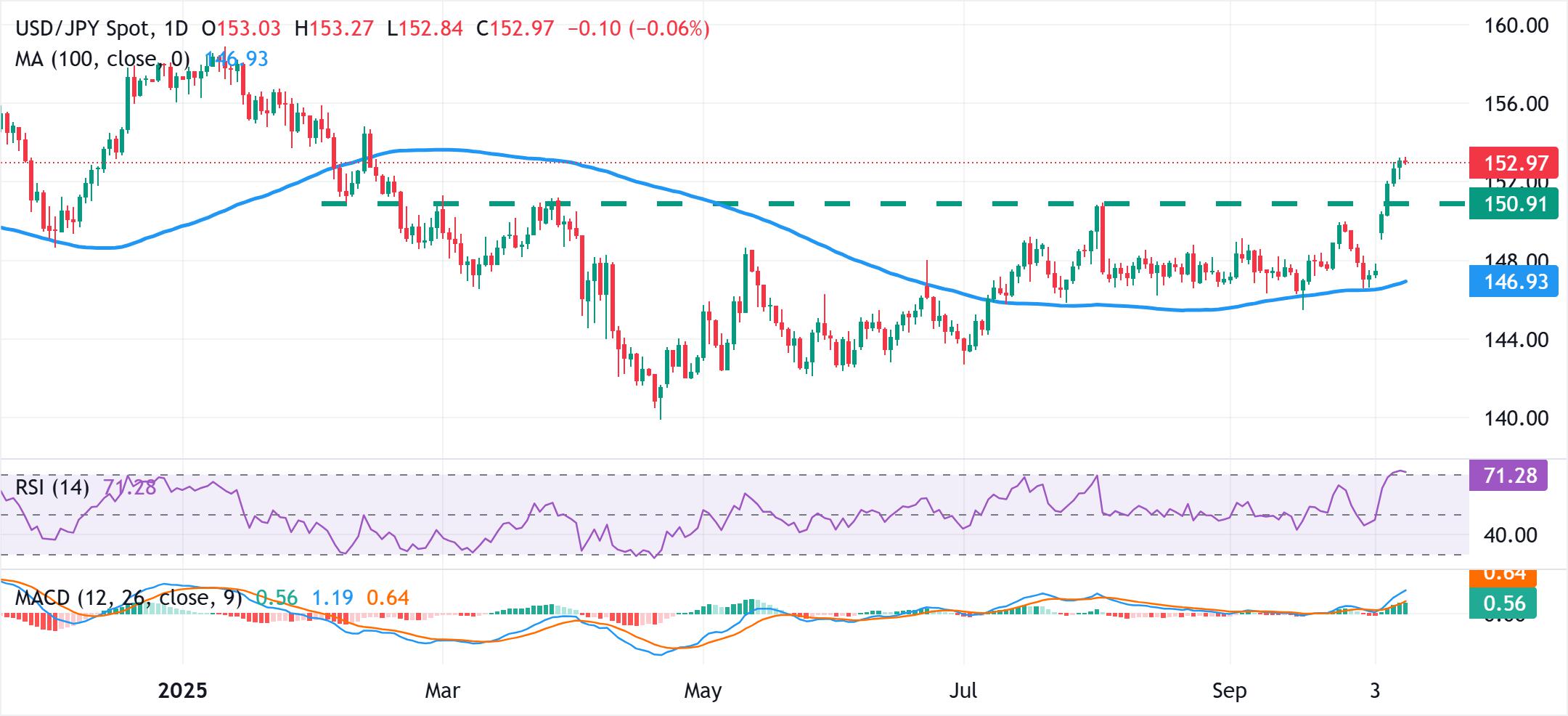
Task: Select the Jul marker on time axis
Action: (x=963, y=690)
